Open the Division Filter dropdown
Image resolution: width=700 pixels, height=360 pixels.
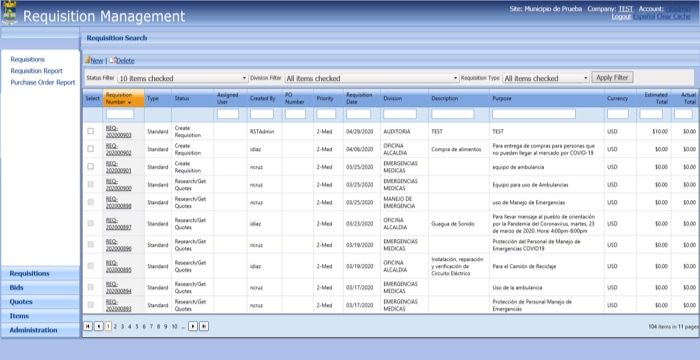371,78
